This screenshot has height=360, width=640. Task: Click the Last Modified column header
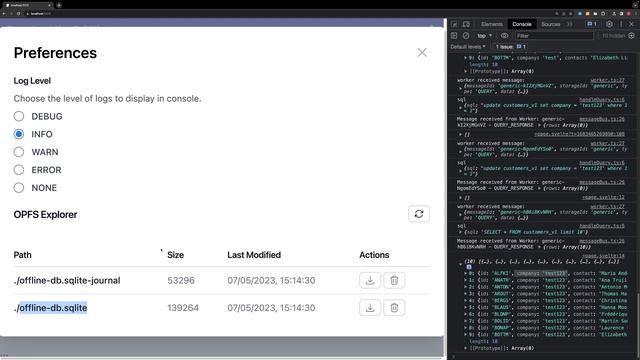[x=254, y=255]
